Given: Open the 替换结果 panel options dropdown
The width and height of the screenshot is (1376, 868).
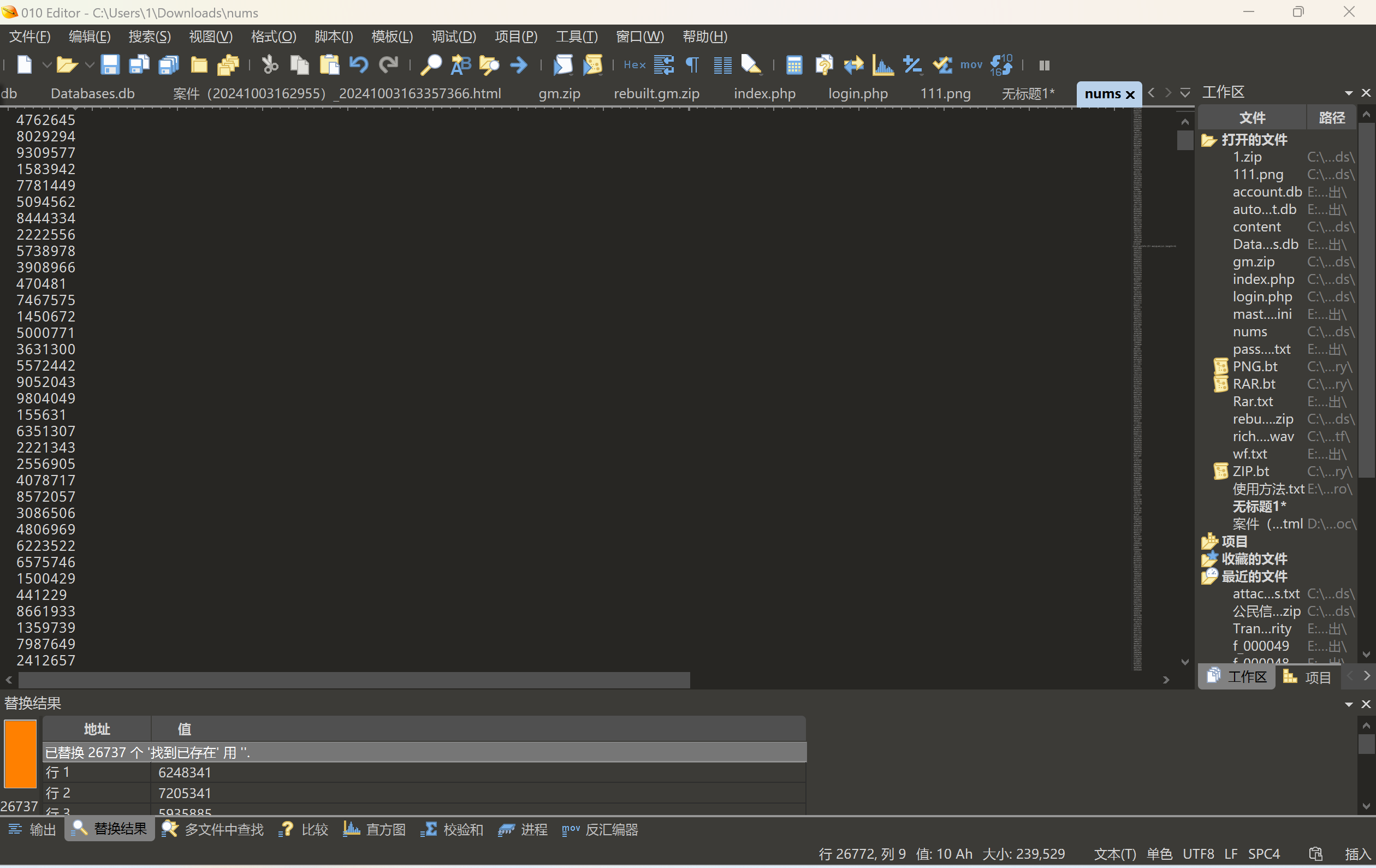Looking at the screenshot, I should [x=1349, y=704].
